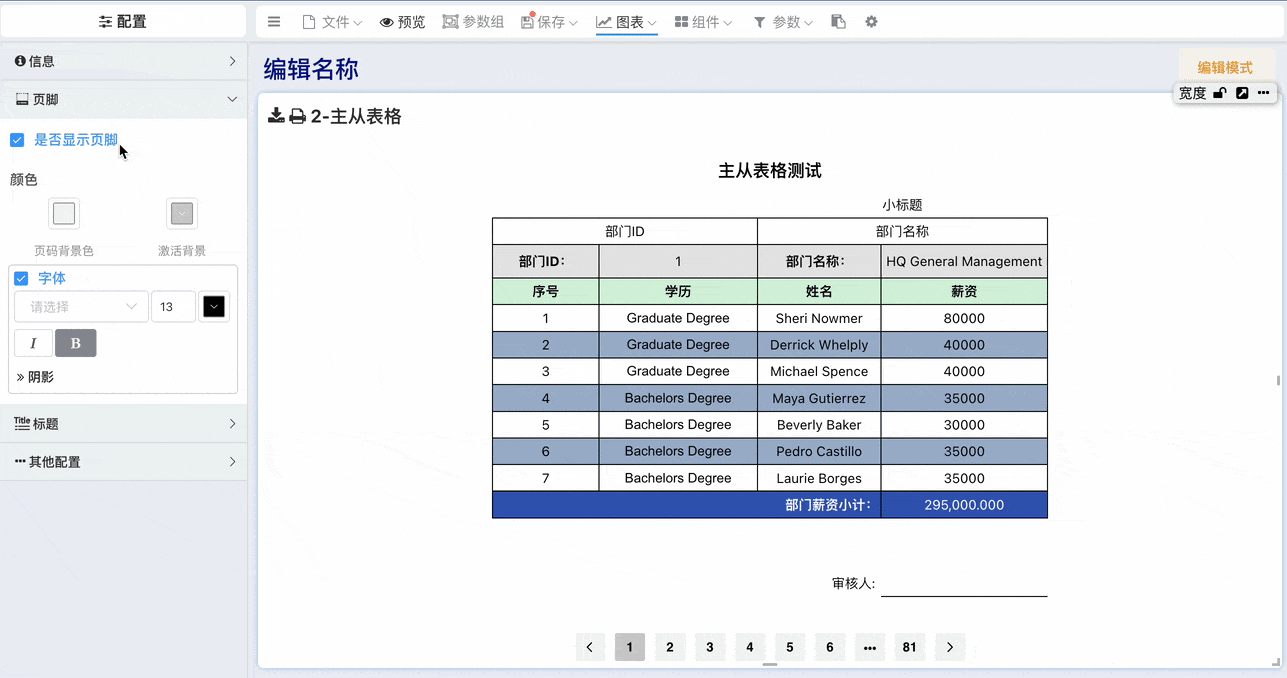Click the 部门薪资小计 label cell
The height and width of the screenshot is (678, 1287).
coord(686,505)
